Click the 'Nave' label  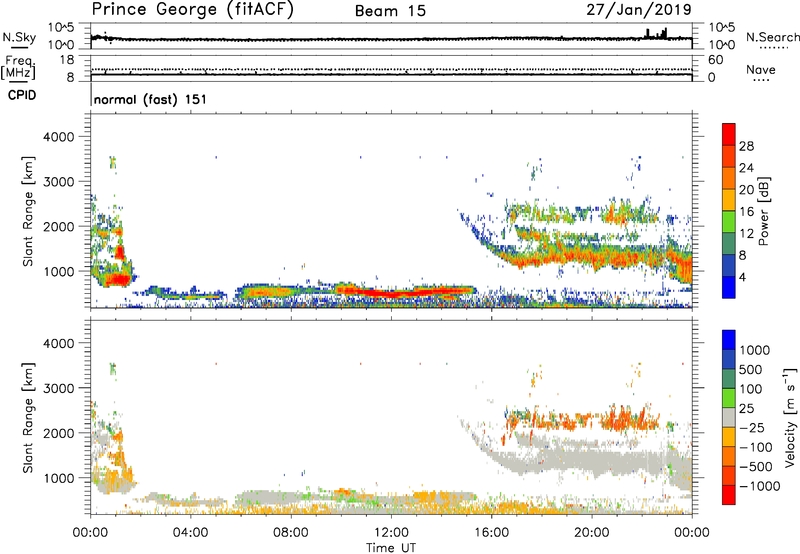761,70
